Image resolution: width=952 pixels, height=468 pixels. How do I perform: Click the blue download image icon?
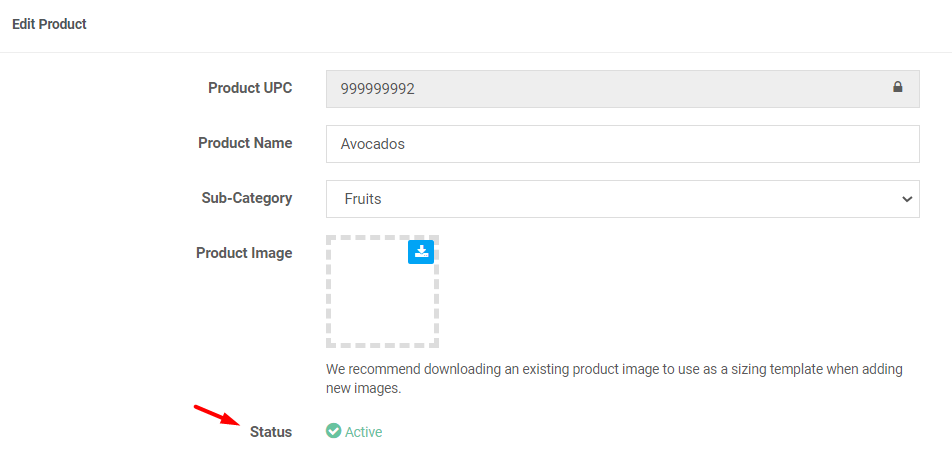tap(421, 251)
